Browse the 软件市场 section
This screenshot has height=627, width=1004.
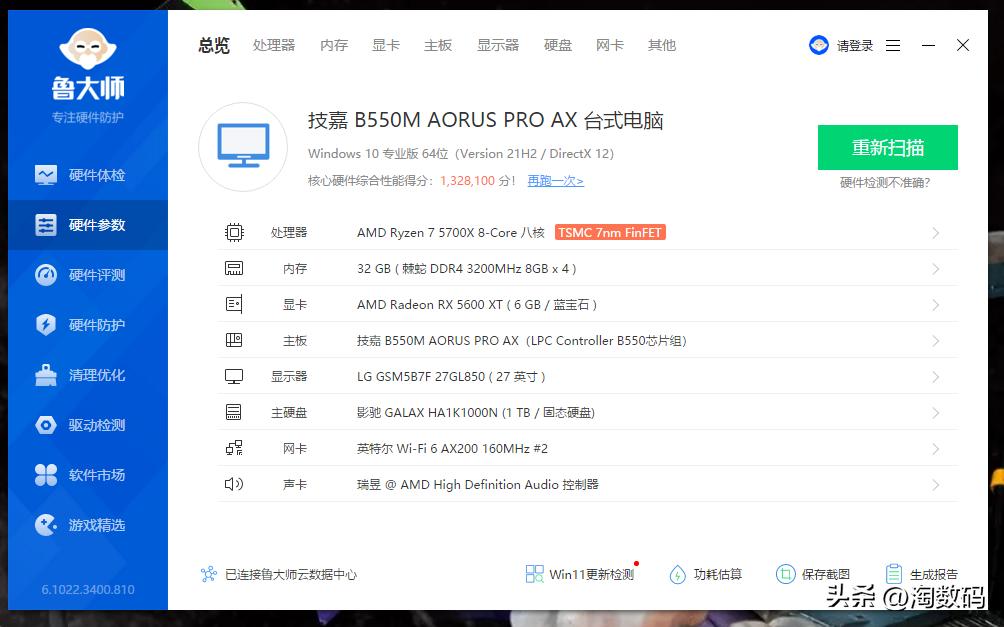(x=87, y=474)
